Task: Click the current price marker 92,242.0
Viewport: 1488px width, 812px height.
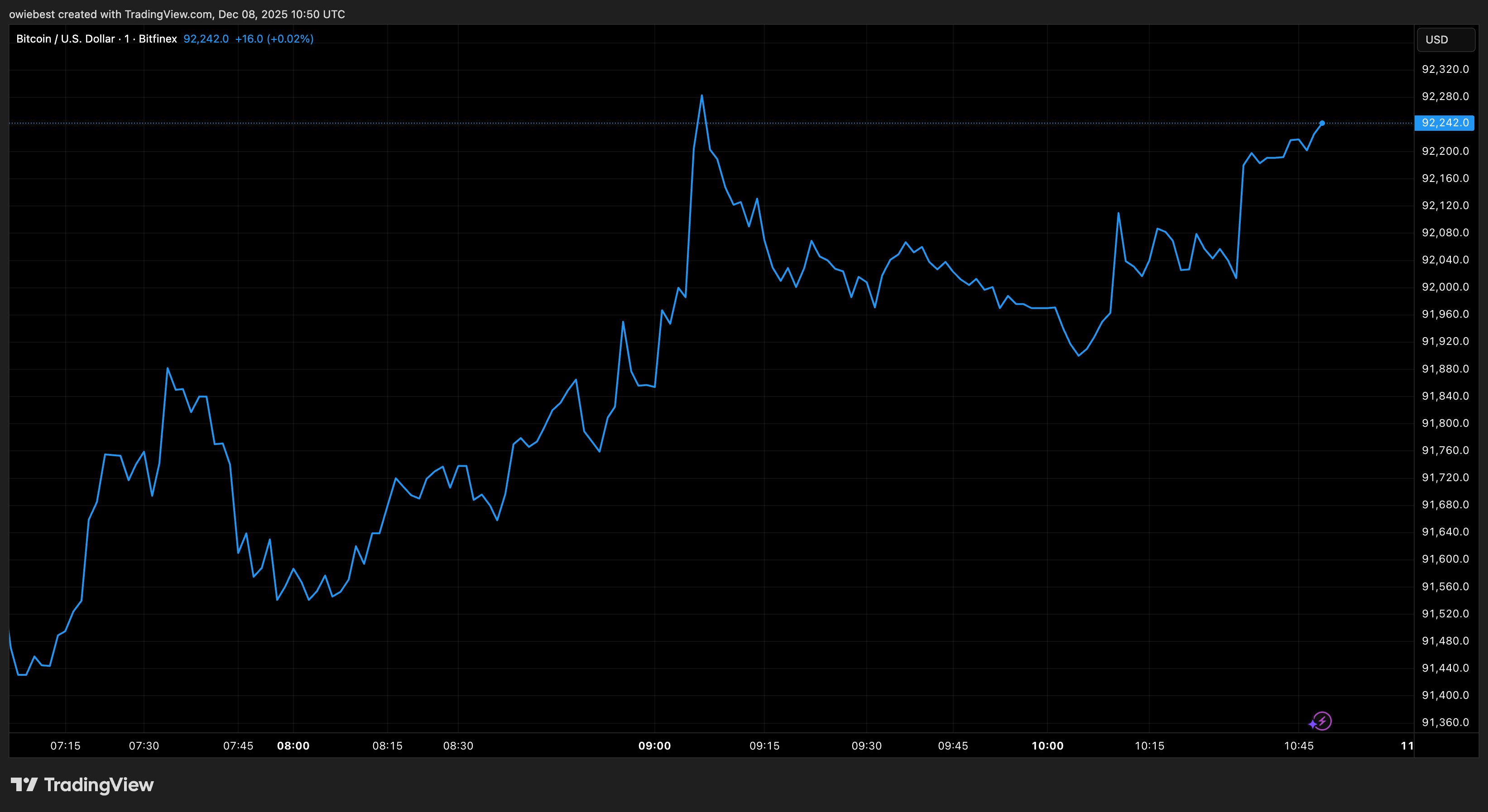Action: click(x=1445, y=123)
